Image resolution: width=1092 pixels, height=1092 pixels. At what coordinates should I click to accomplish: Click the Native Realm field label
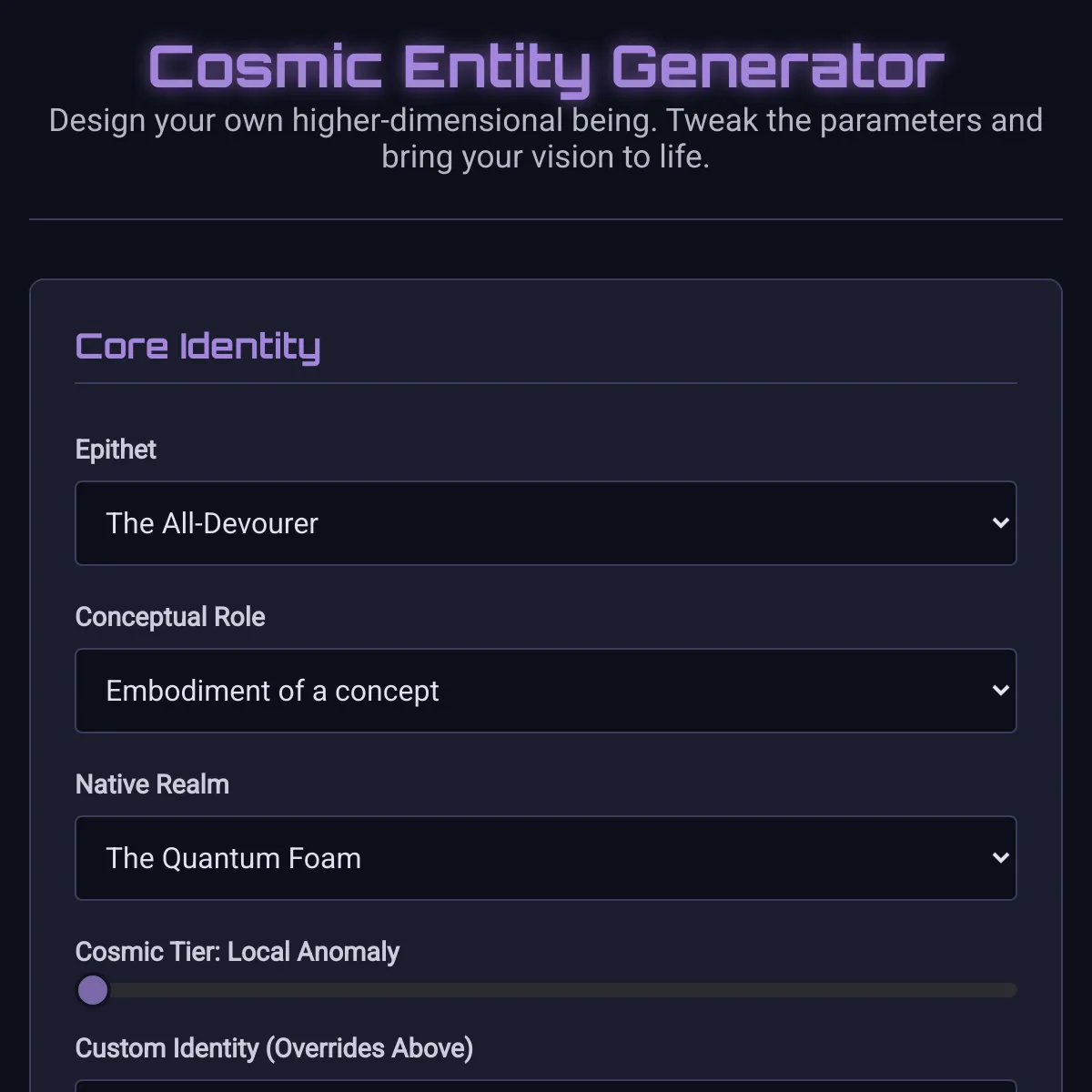pos(152,784)
